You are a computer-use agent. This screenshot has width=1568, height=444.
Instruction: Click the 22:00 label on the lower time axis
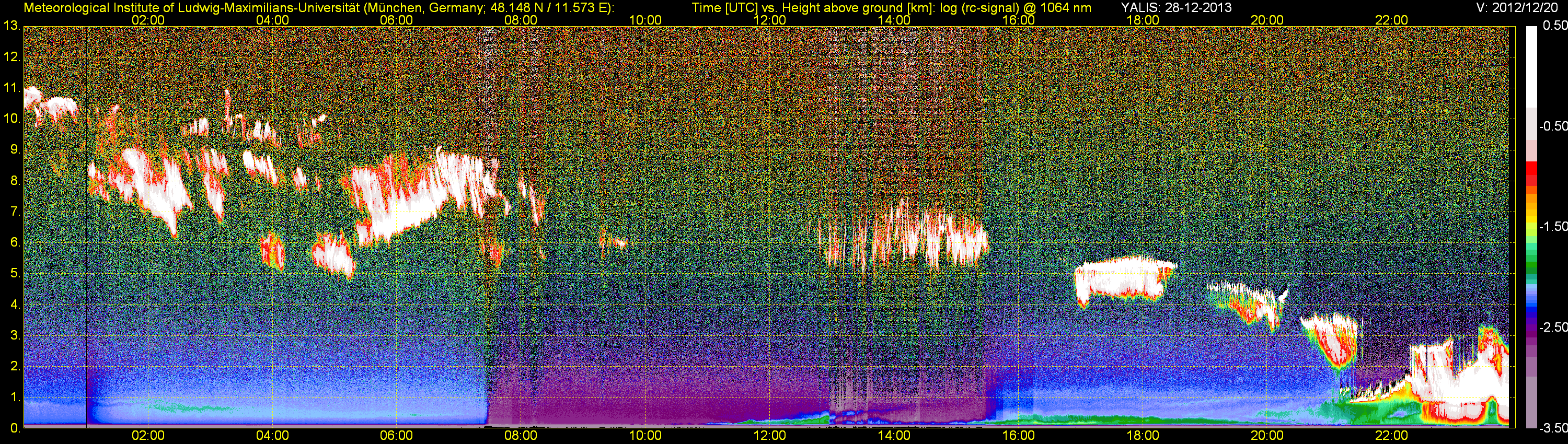click(1391, 436)
